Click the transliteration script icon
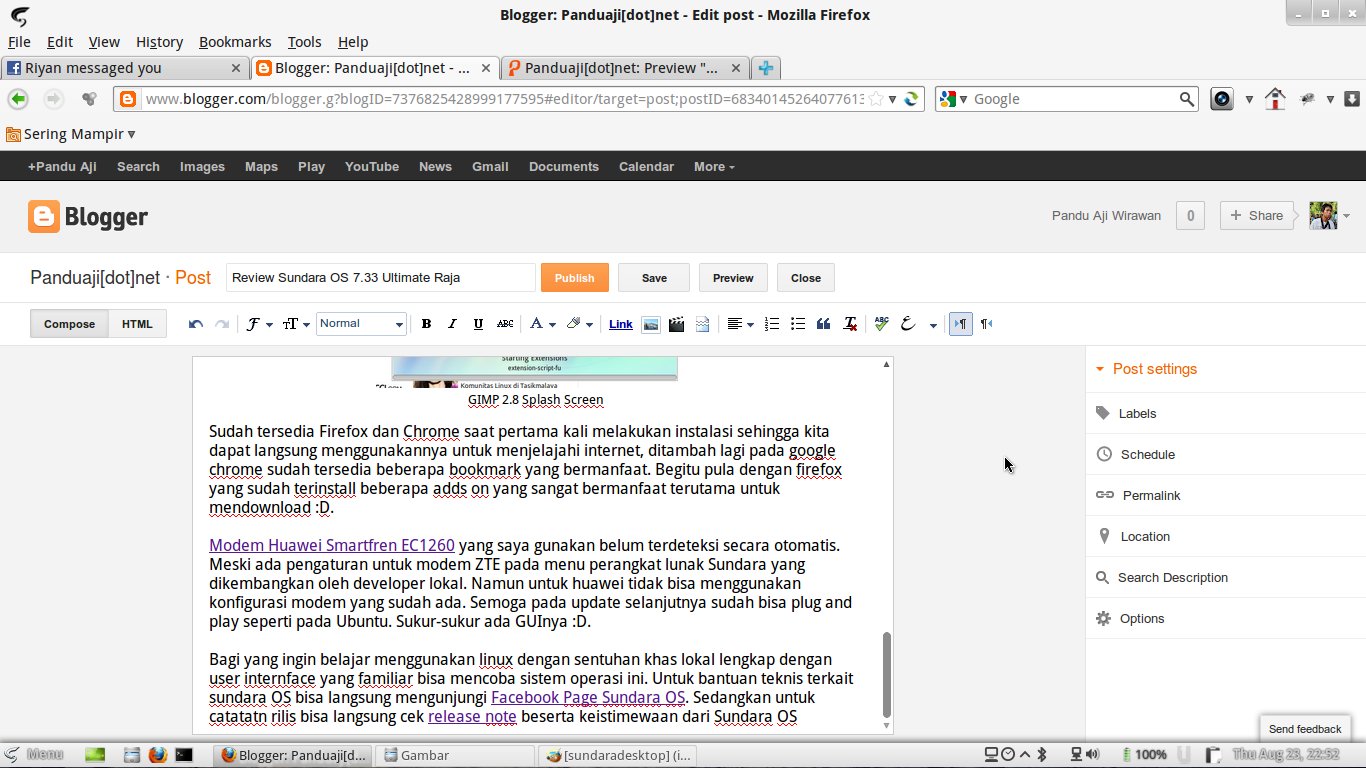This screenshot has height=768, width=1366. (x=908, y=324)
